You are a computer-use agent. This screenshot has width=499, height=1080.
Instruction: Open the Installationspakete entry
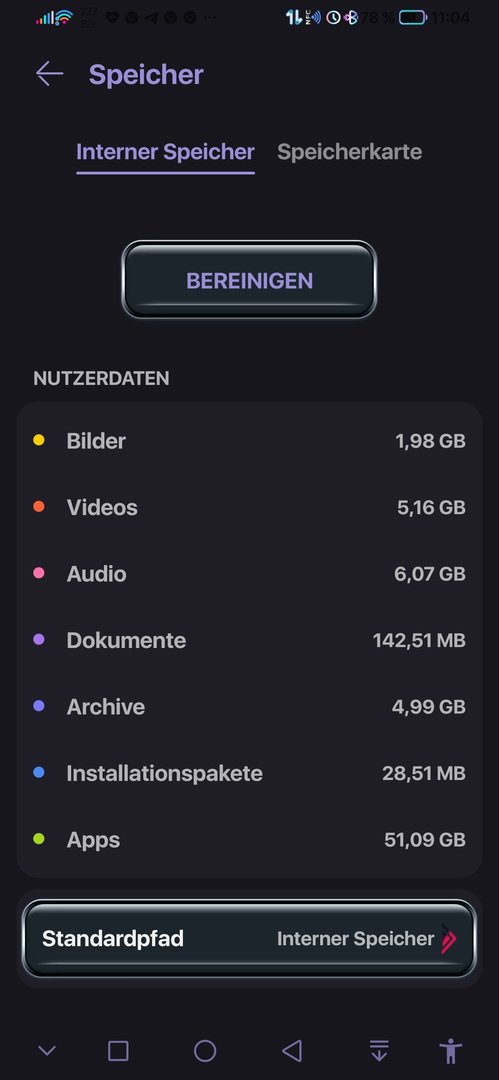[249, 773]
